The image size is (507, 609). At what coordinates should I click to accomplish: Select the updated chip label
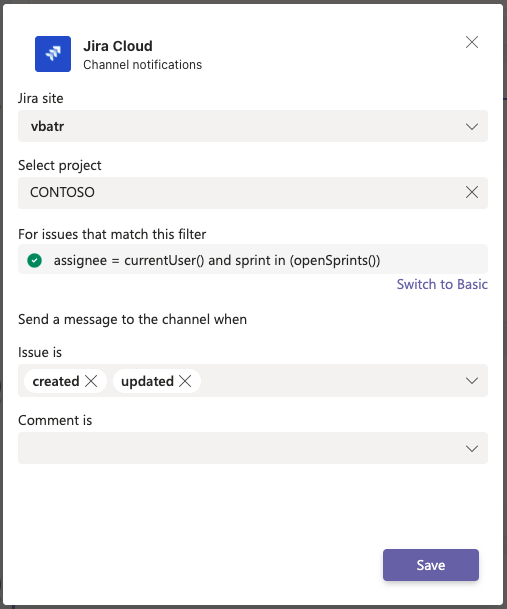click(147, 381)
